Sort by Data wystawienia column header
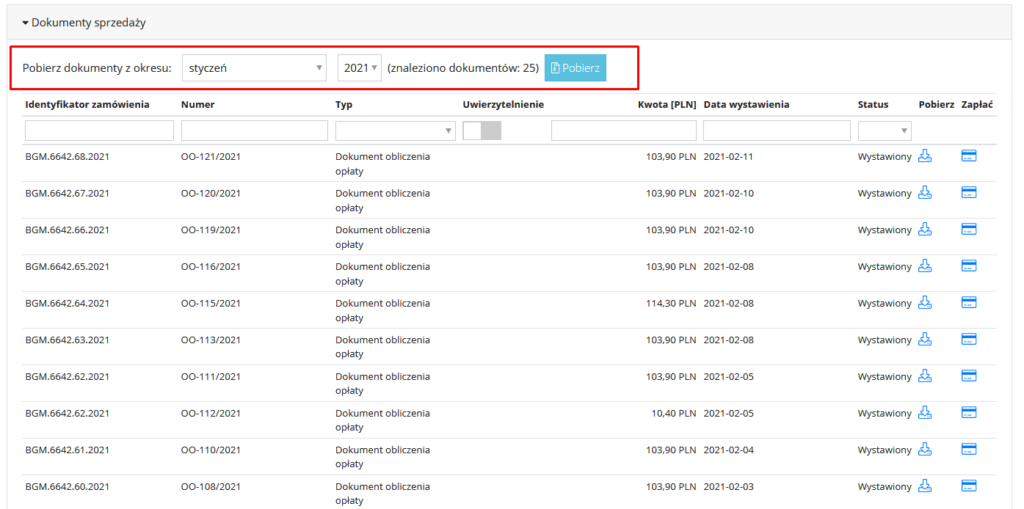Screen dimensions: 1024x509 point(746,104)
